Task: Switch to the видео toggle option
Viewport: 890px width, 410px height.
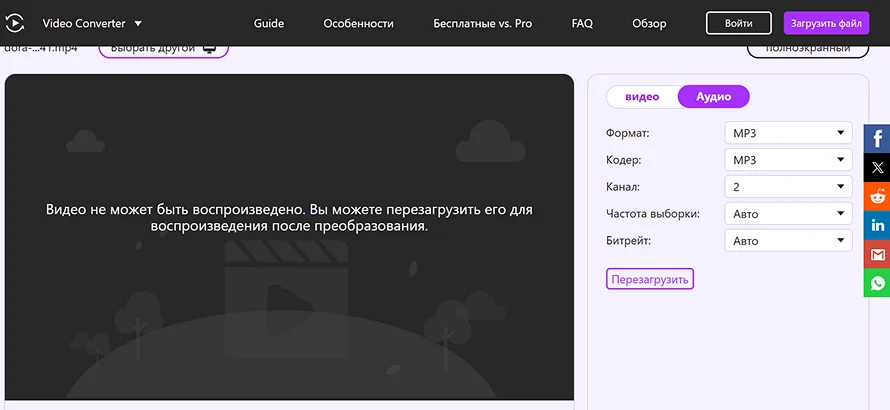Action: [x=642, y=97]
